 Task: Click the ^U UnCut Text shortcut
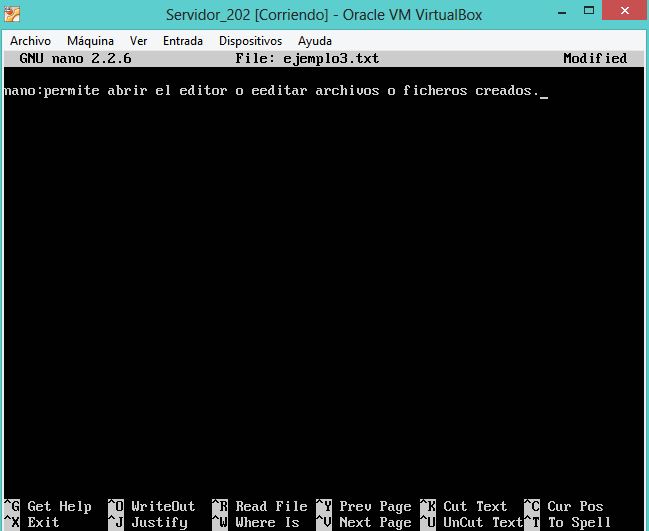(472, 522)
